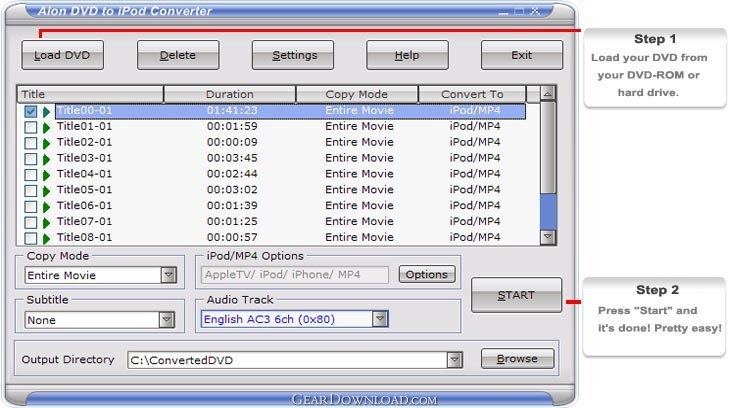Click the green play arrow for Title02-01
Viewport: 730px width, 408px height.
46,143
